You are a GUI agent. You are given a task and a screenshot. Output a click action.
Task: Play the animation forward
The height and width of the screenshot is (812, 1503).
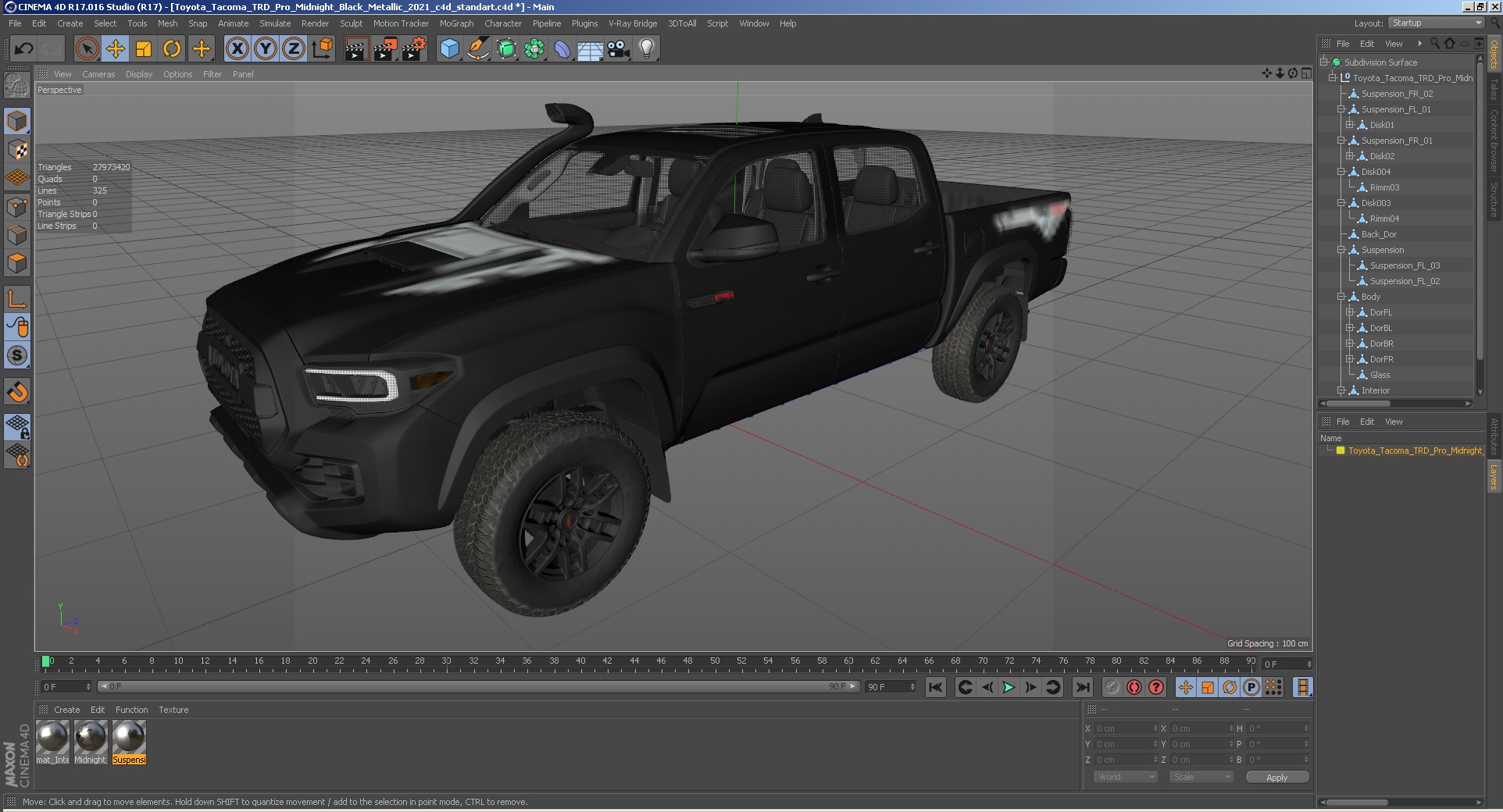coord(1009,687)
